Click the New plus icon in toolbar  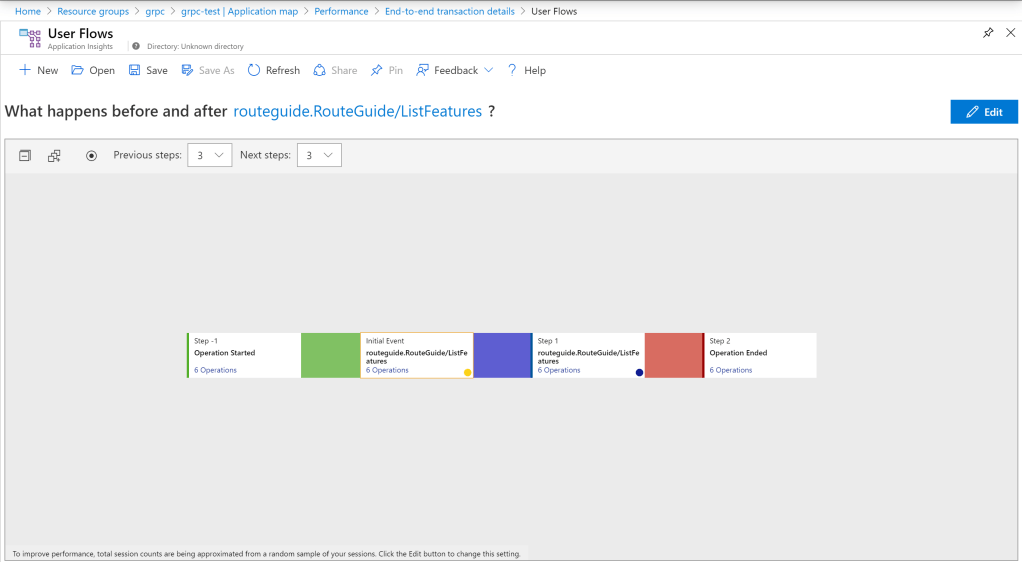click(x=25, y=70)
